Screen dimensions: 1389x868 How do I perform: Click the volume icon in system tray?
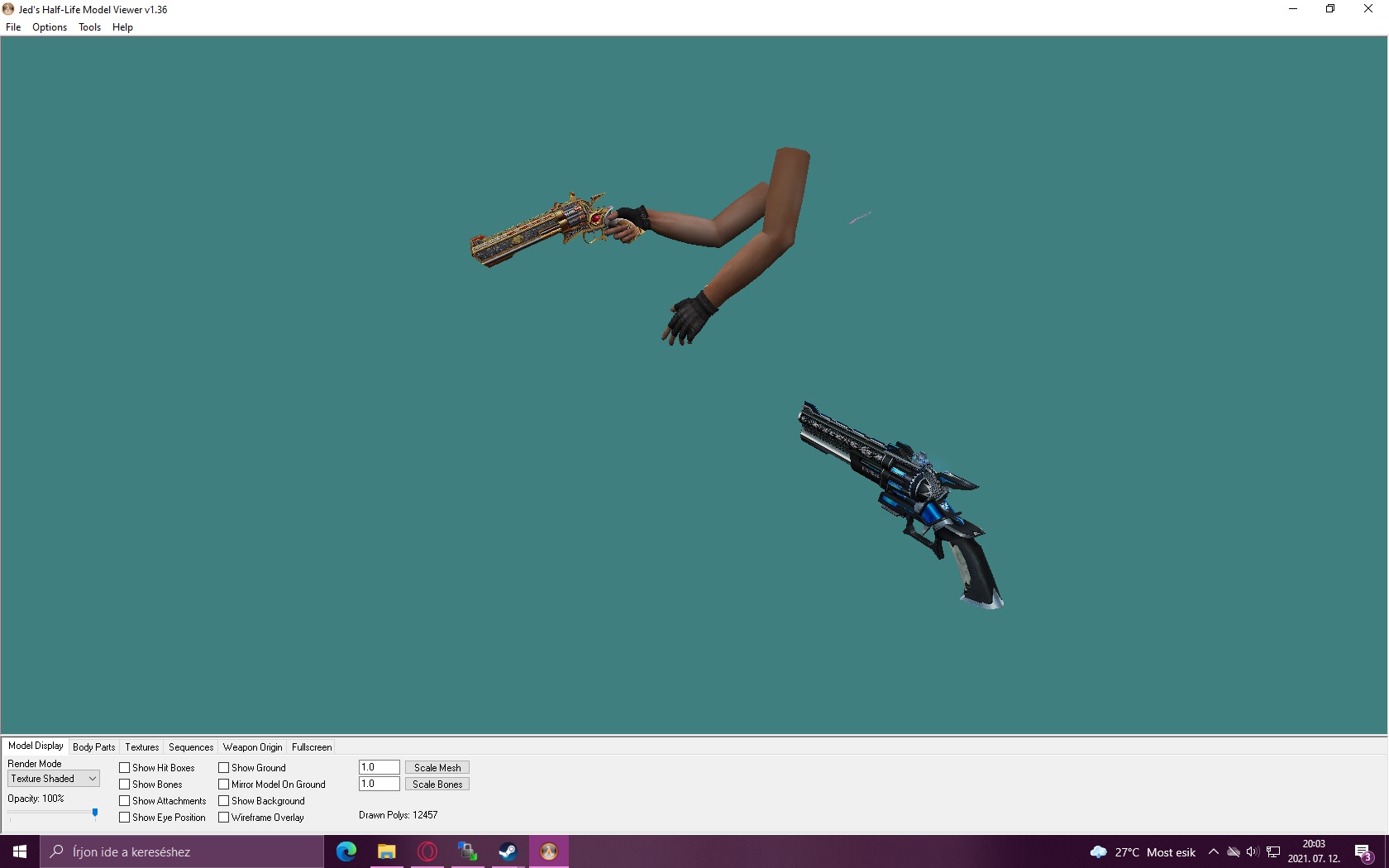[x=1253, y=851]
